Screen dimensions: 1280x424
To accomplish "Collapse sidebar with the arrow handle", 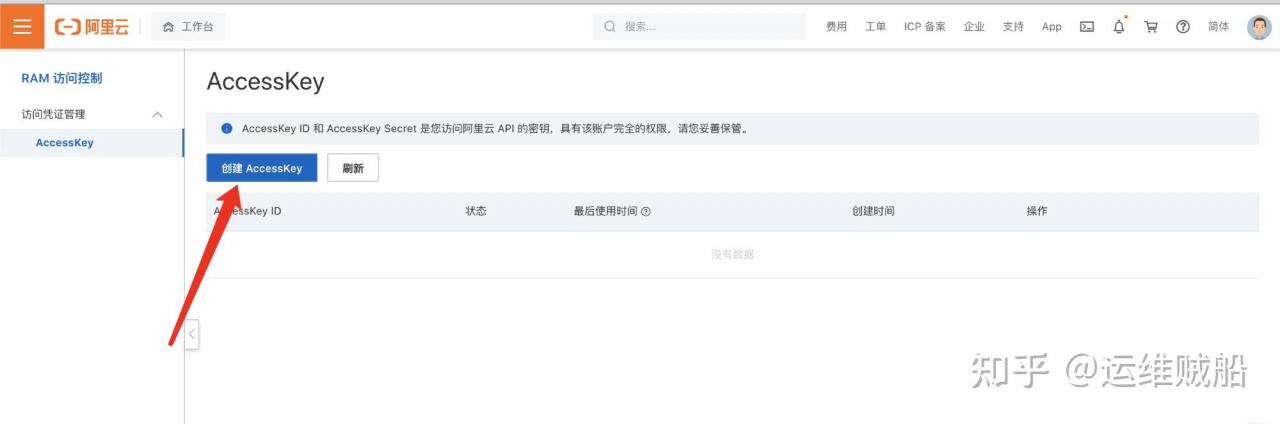I will [191, 334].
